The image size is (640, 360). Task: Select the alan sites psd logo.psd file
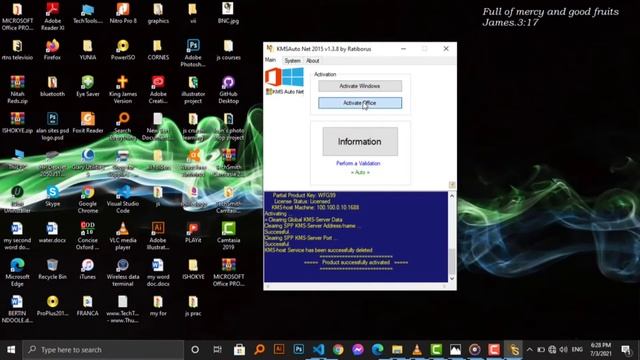click(52, 126)
